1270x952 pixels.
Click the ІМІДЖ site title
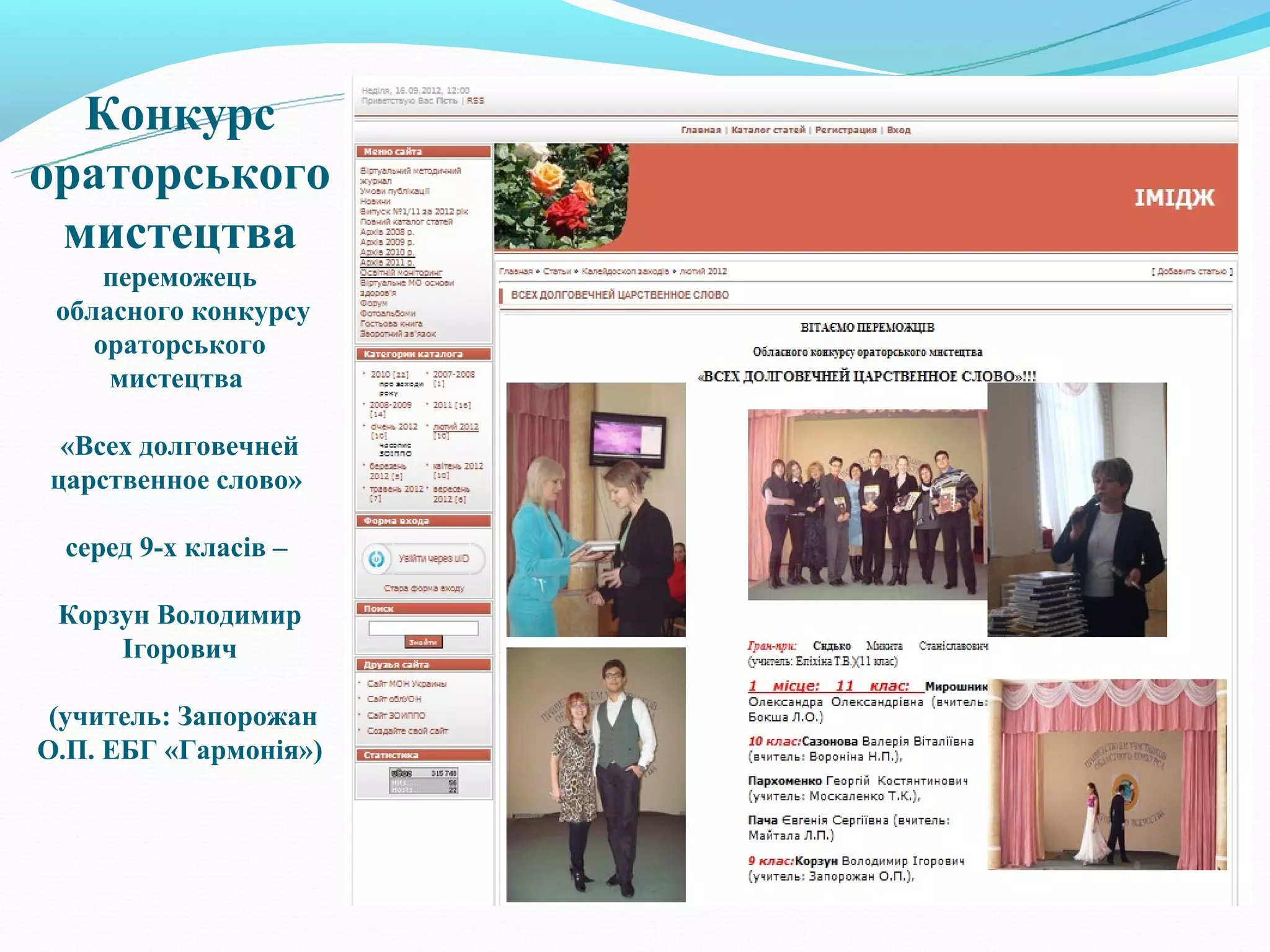(1174, 198)
